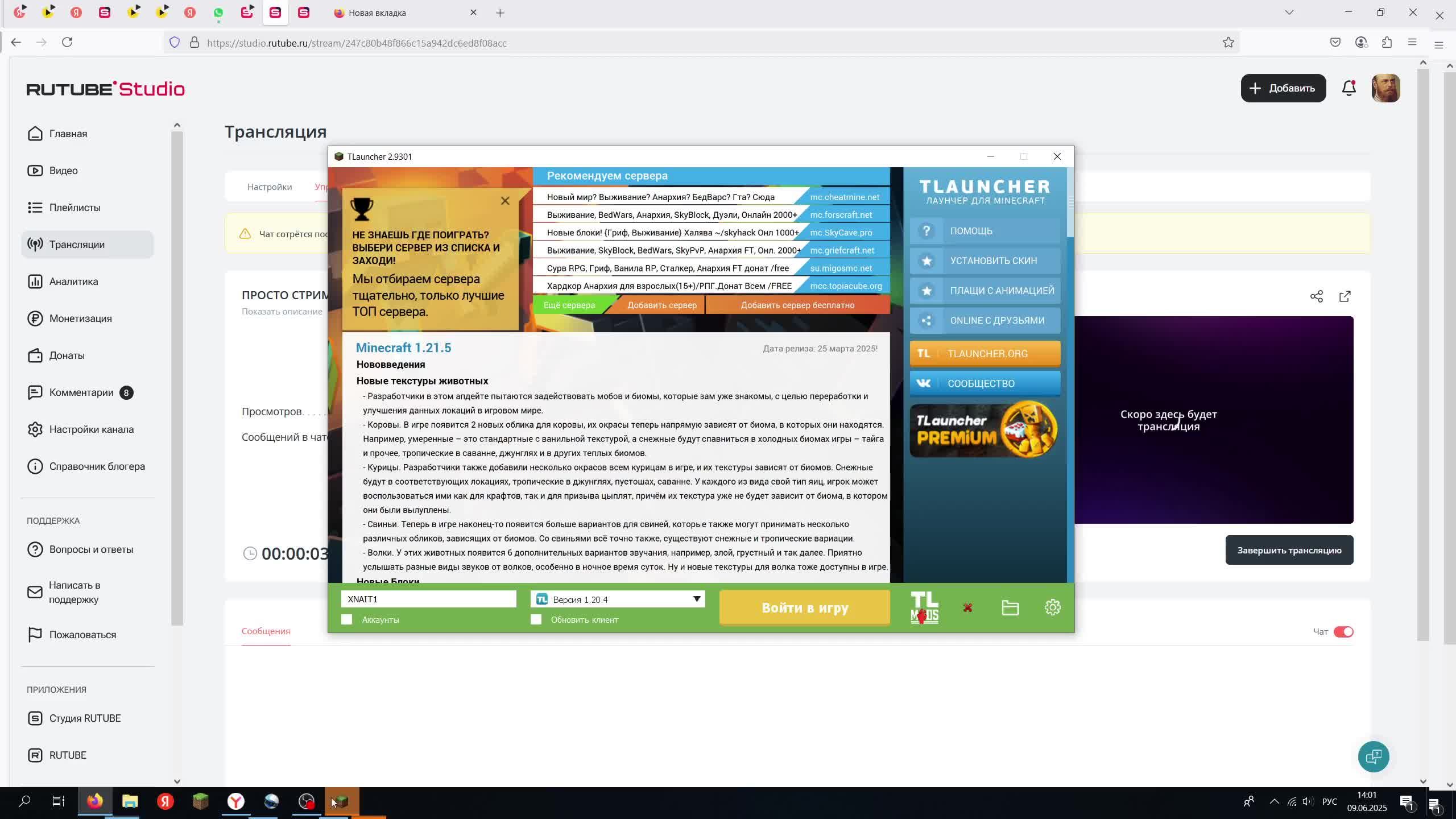Click the Войти в игру button

coord(804,607)
